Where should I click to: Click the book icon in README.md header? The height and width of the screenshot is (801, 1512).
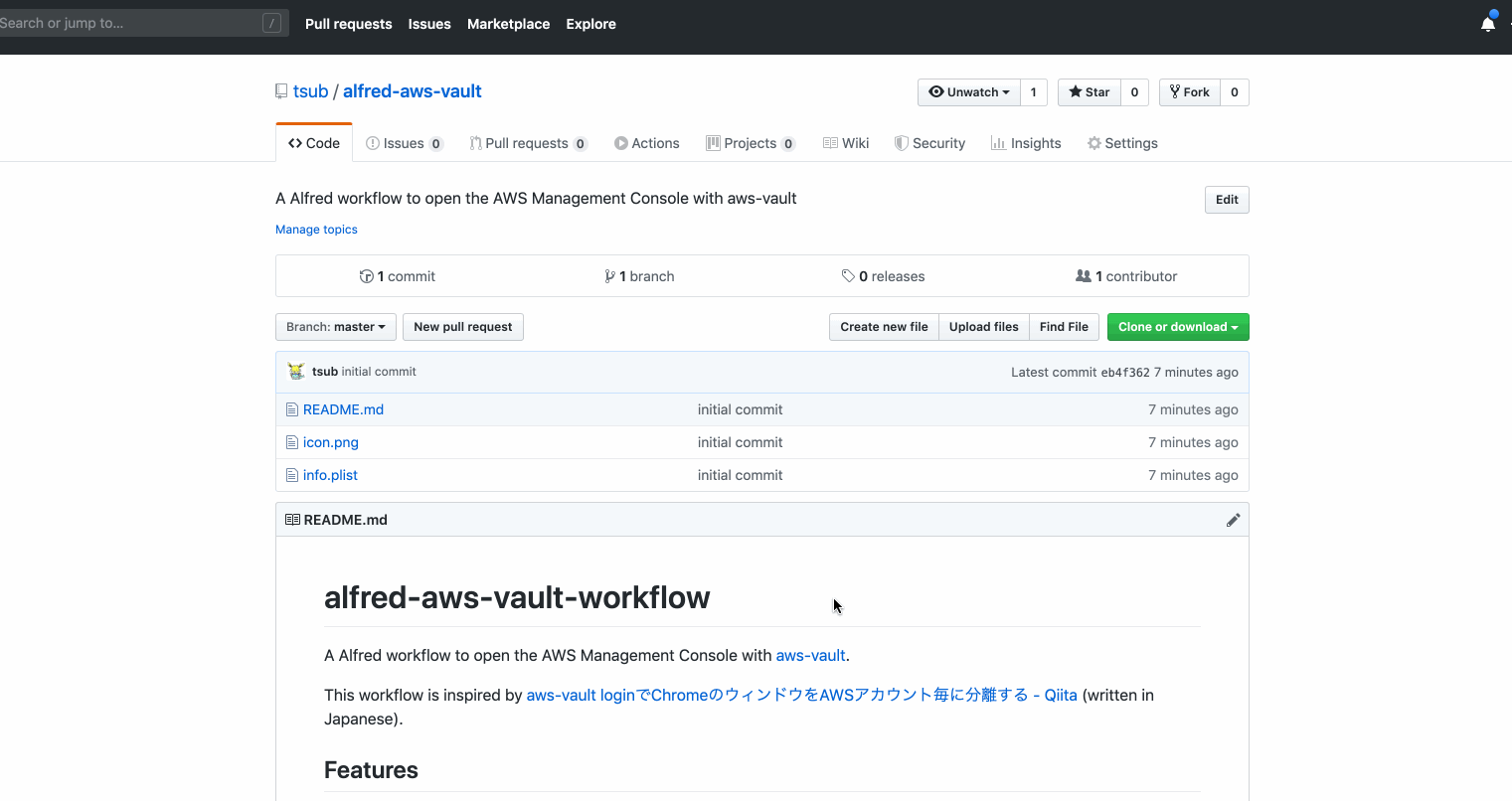[x=292, y=520]
